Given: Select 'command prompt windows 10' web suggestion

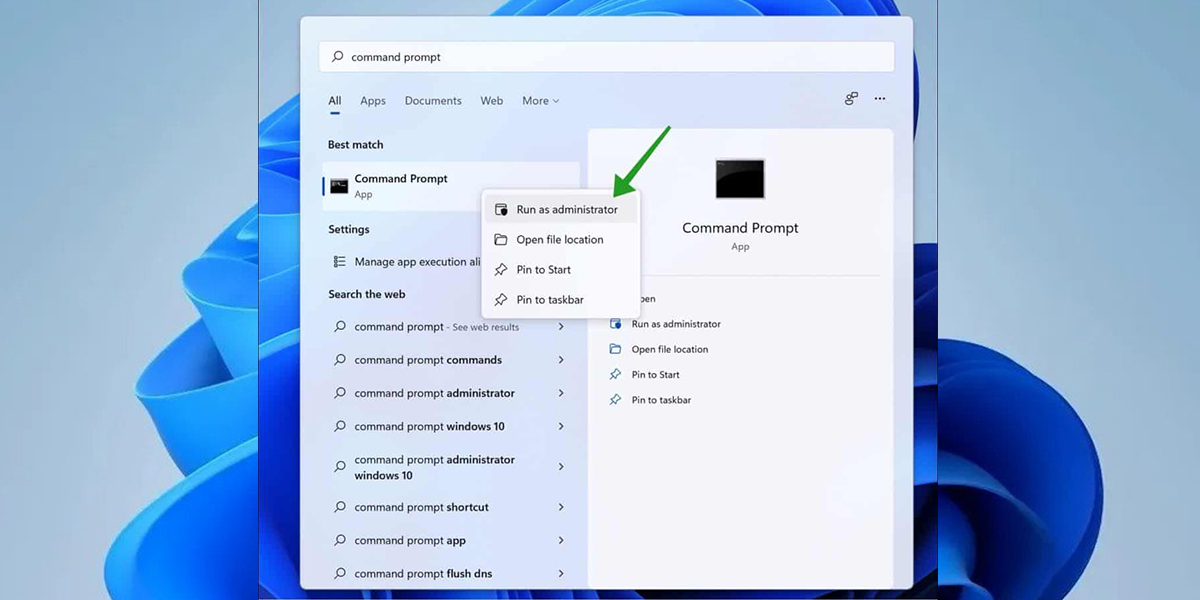Looking at the screenshot, I should pyautogui.click(x=429, y=426).
